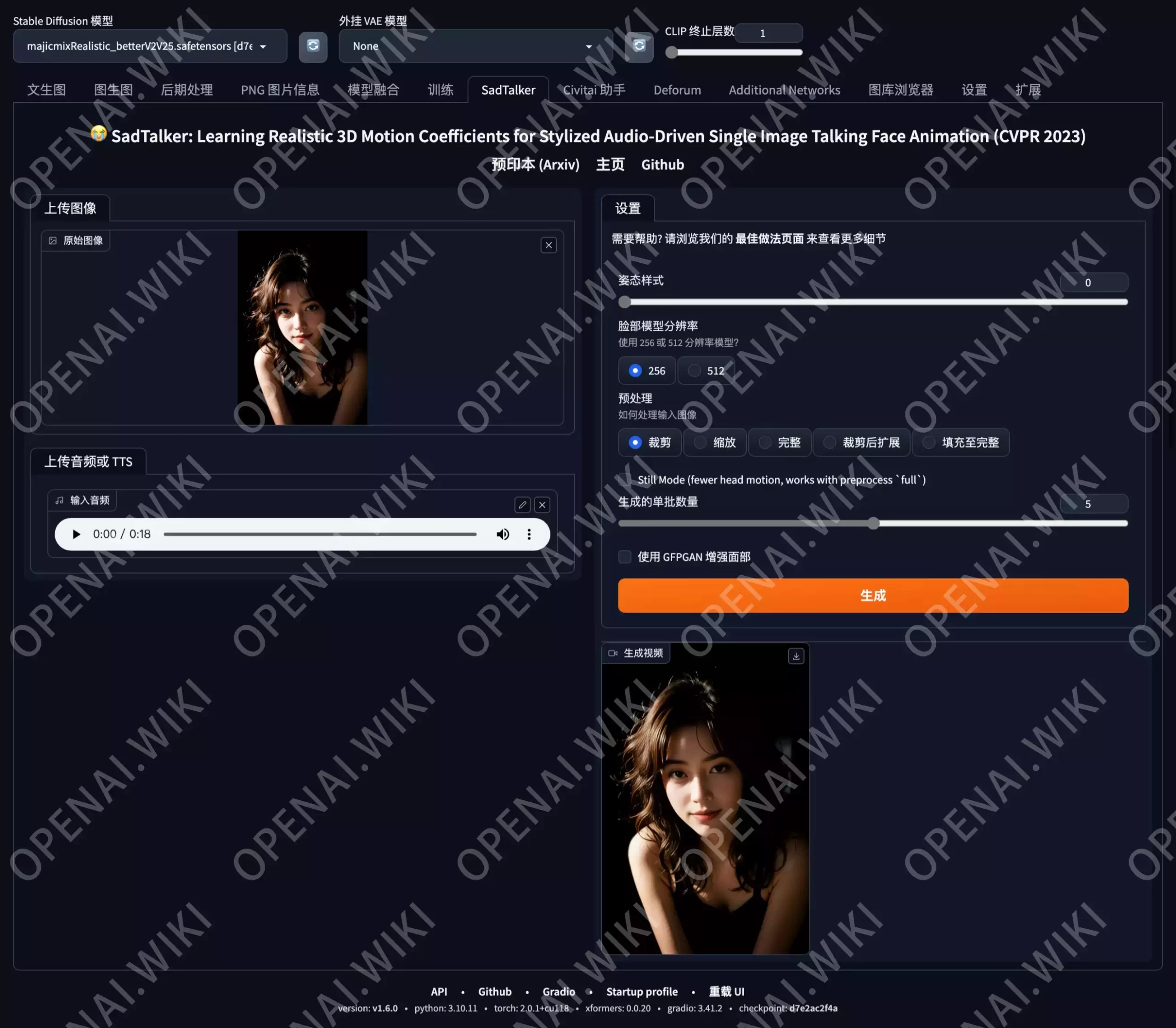Remove the uploaded original image

tap(548, 245)
